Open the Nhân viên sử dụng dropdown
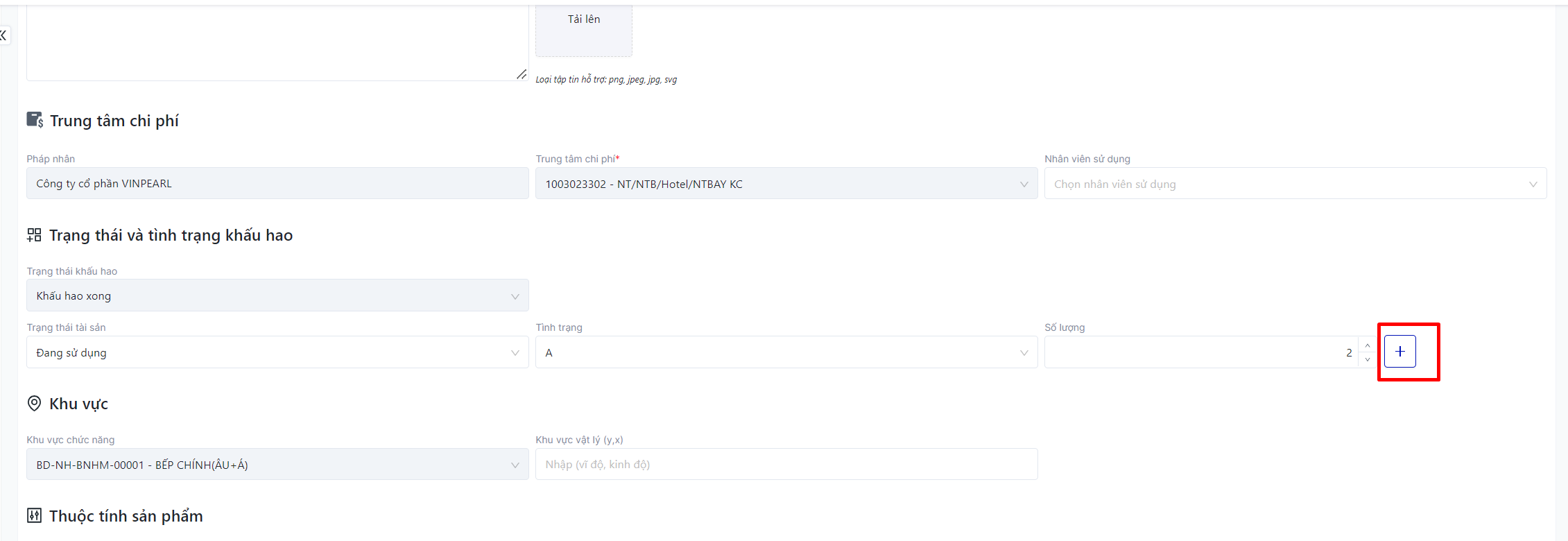 [1295, 184]
